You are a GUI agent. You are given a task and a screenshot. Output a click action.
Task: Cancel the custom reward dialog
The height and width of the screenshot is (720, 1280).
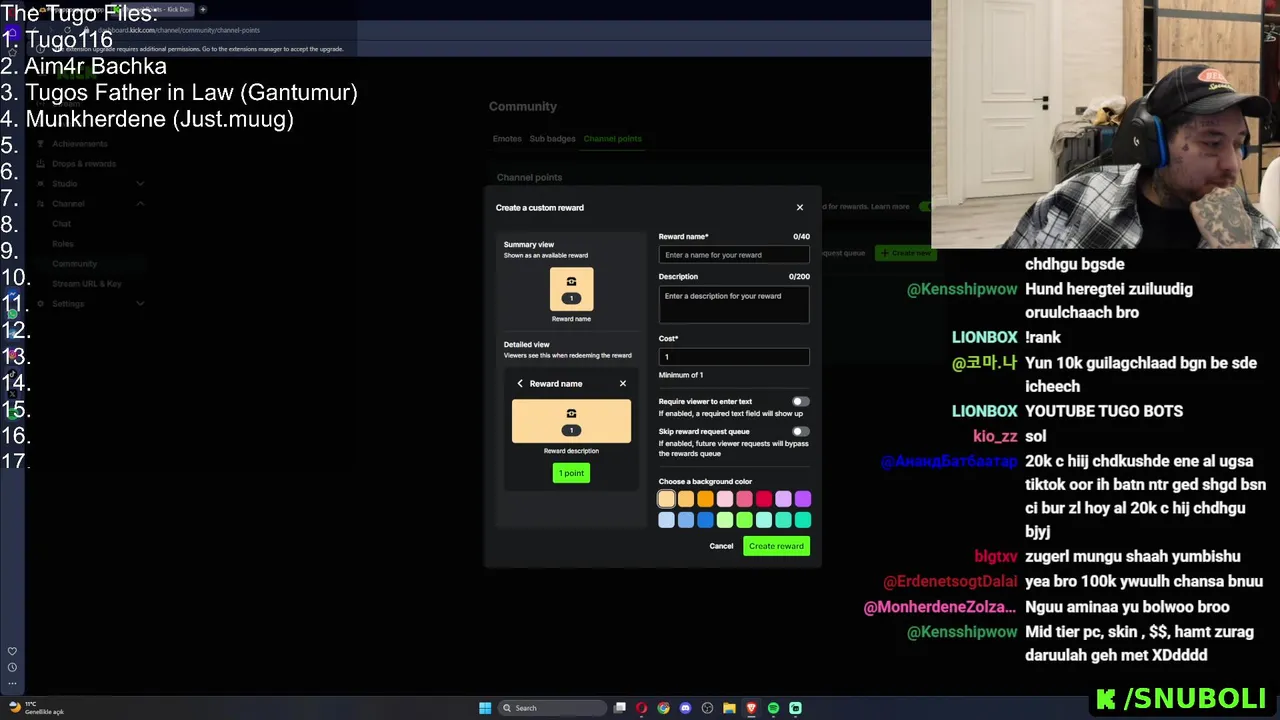coord(721,546)
